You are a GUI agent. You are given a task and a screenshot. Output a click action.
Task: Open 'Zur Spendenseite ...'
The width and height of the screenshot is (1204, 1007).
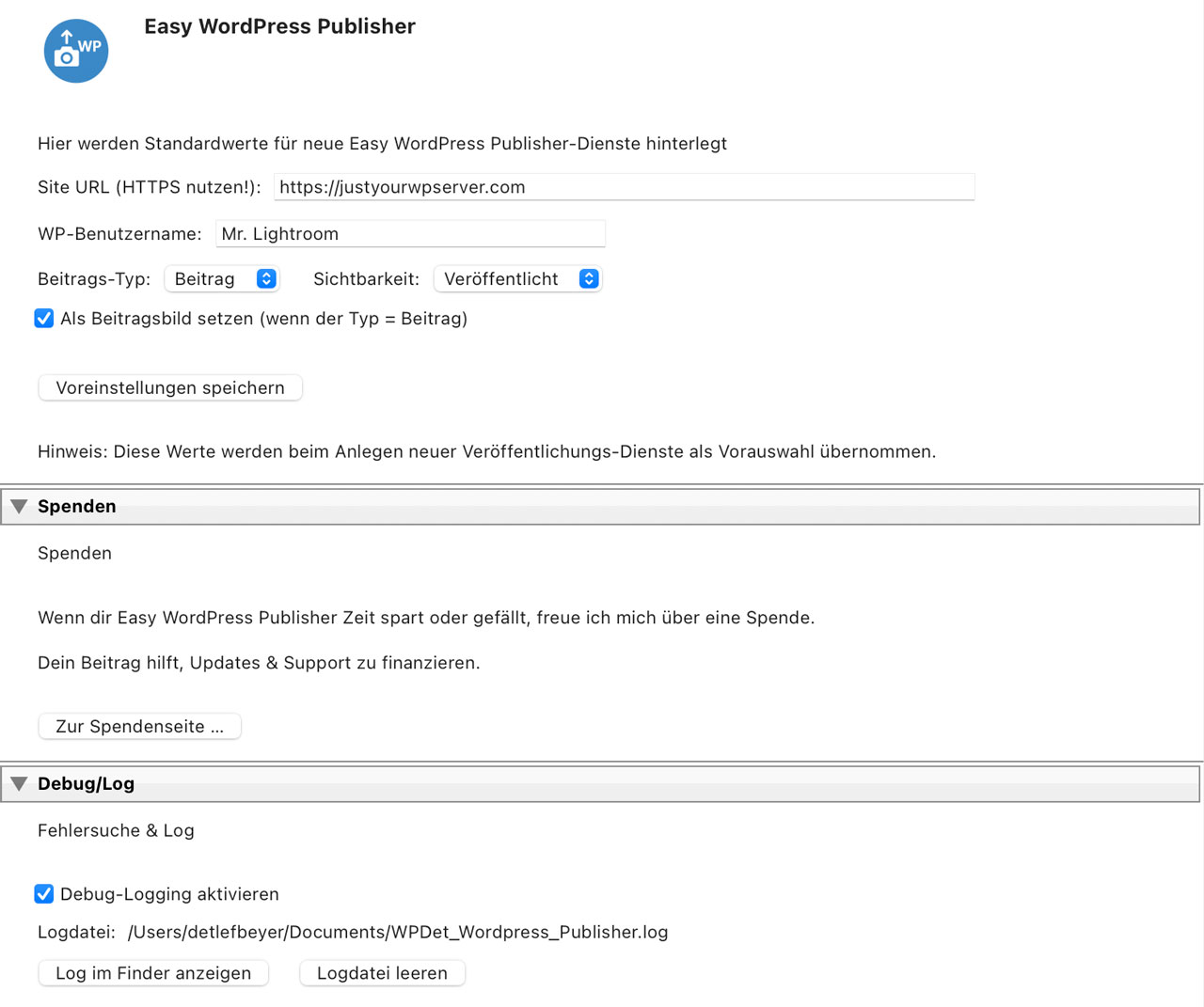(139, 726)
